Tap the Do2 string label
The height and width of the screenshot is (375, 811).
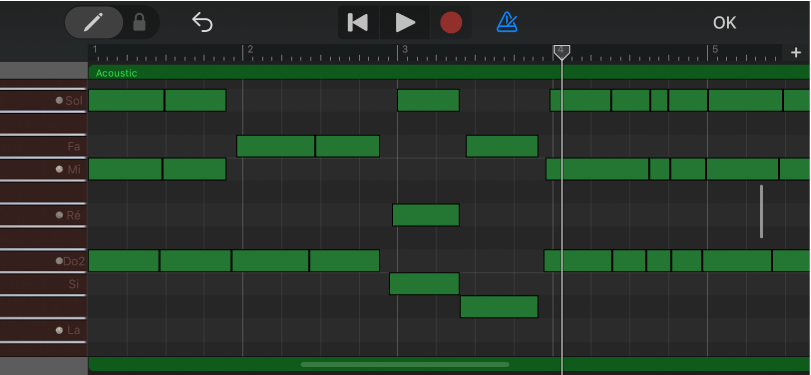[73, 261]
